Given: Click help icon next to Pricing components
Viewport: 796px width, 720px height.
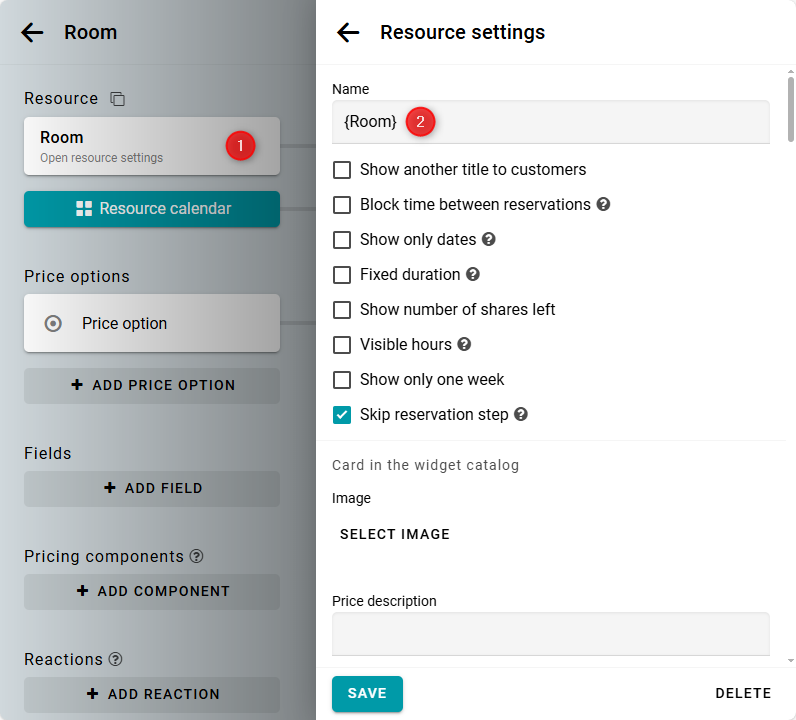Looking at the screenshot, I should click(x=196, y=556).
